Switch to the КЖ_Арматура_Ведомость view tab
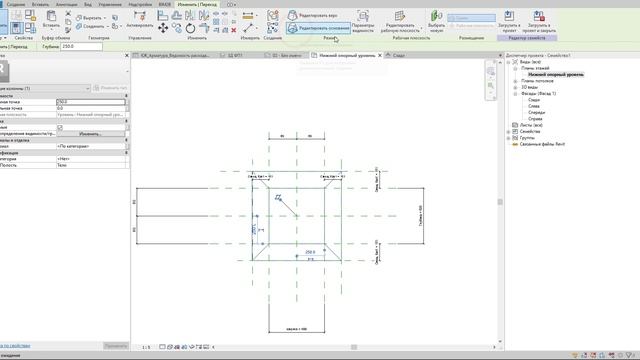 pyautogui.click(x=172, y=55)
